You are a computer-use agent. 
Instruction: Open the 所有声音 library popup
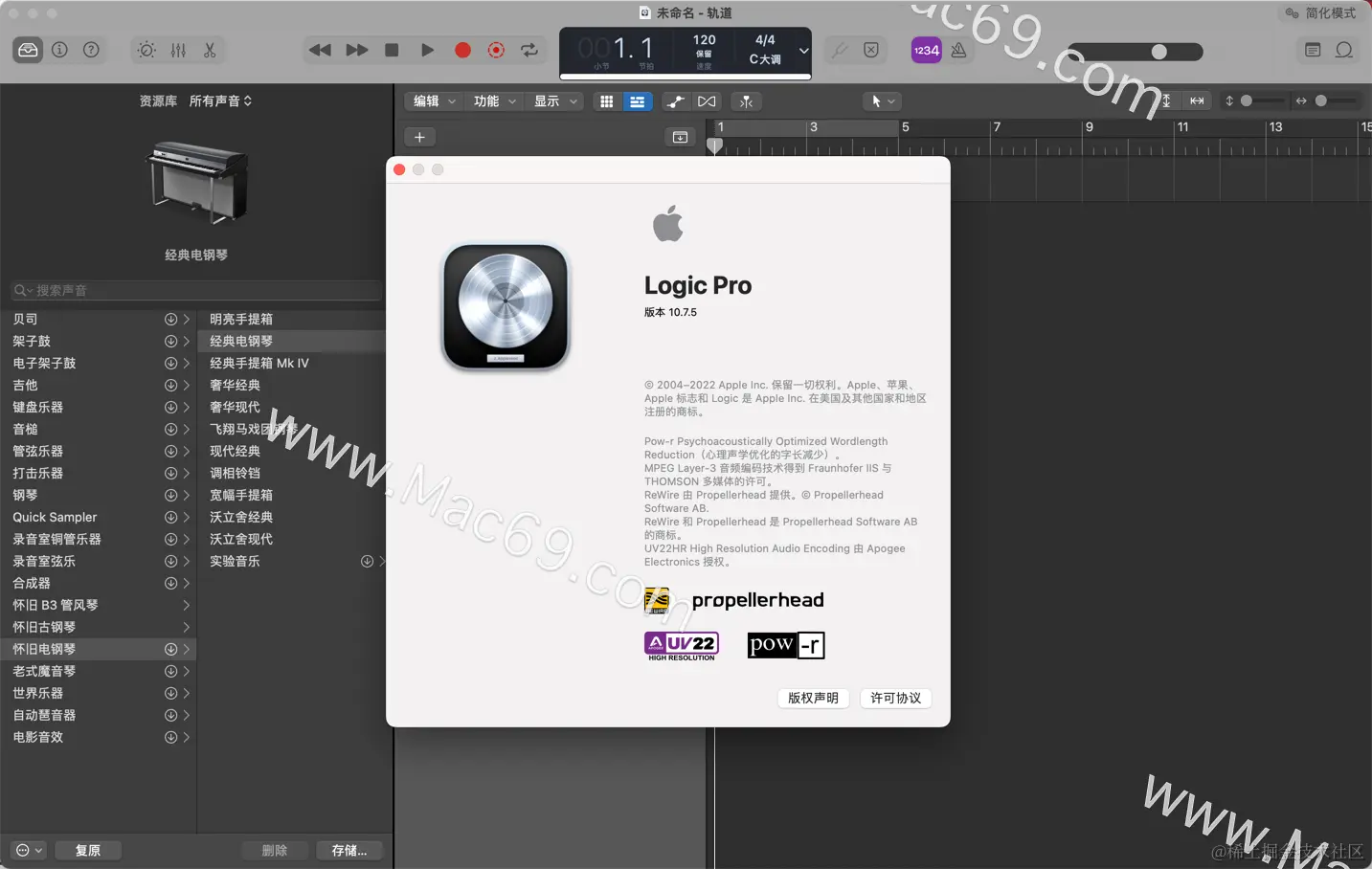point(221,100)
